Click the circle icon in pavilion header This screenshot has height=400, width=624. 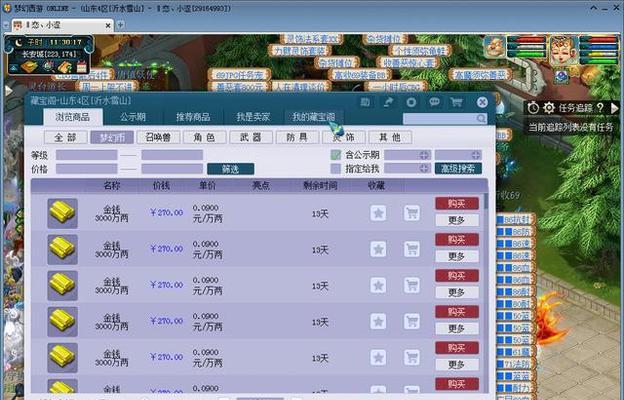click(x=411, y=102)
